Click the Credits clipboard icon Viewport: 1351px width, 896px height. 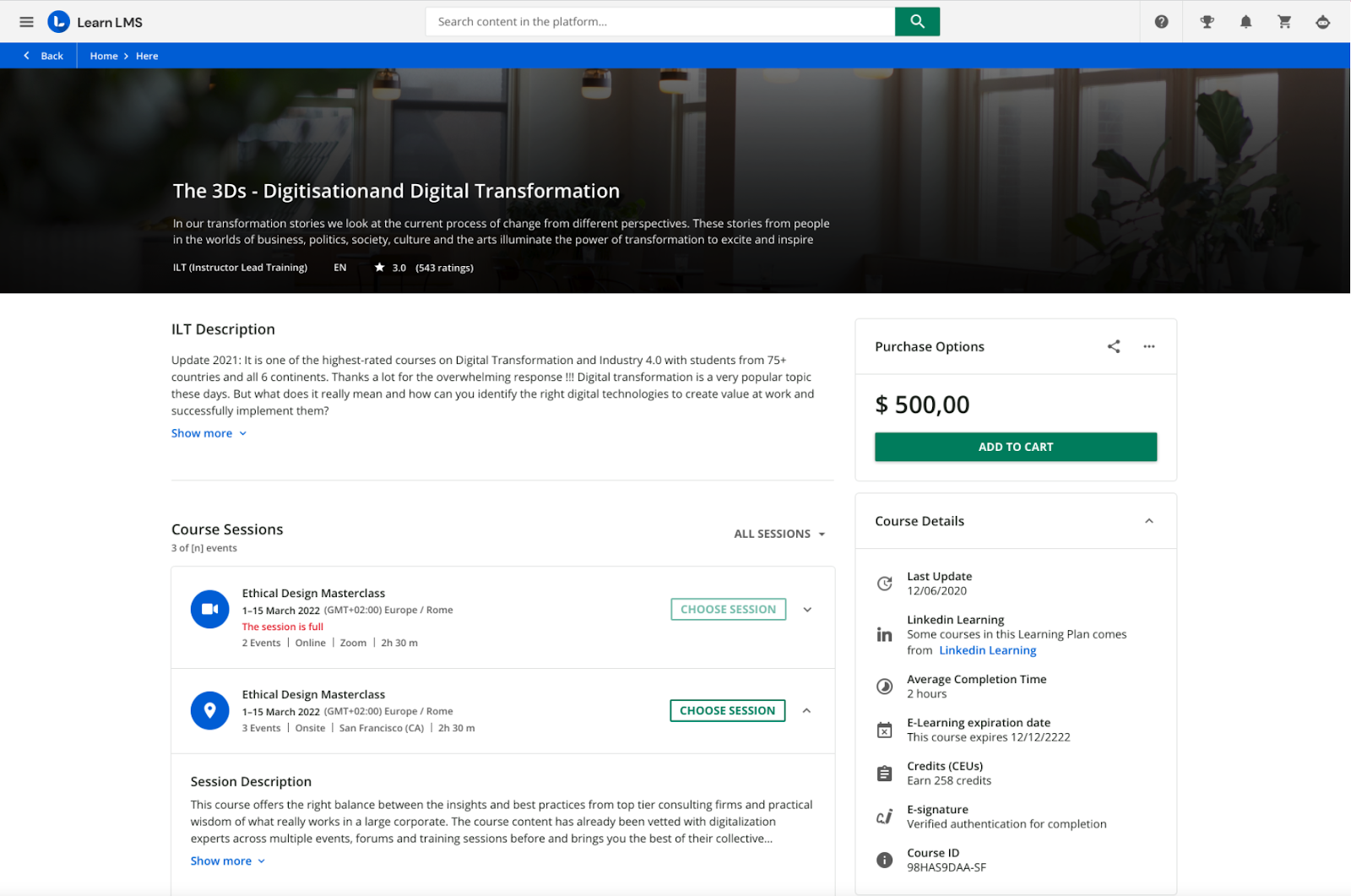click(x=884, y=774)
